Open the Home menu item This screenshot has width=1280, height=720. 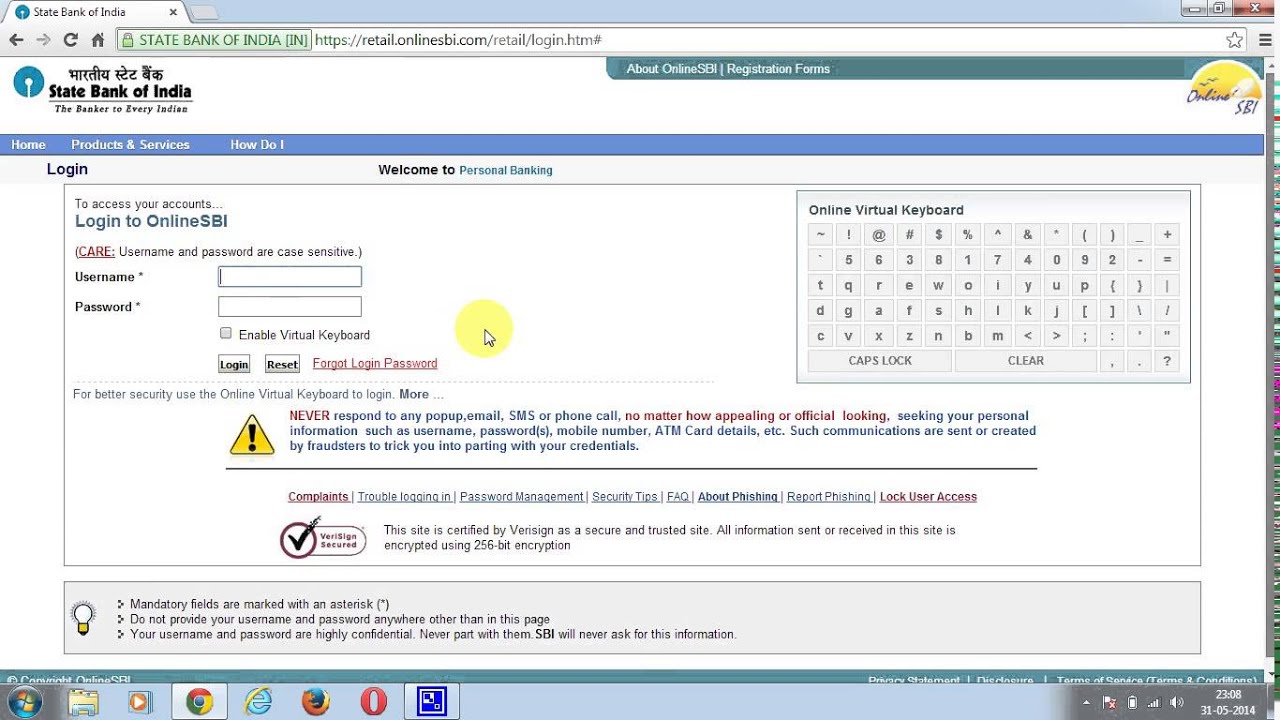pos(28,145)
